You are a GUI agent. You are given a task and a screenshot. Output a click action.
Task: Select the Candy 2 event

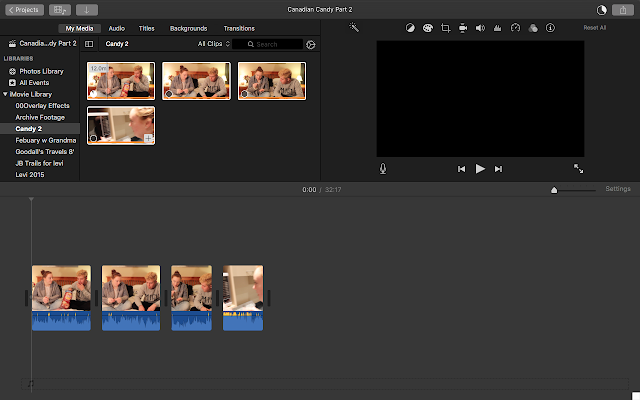pyautogui.click(x=40, y=129)
